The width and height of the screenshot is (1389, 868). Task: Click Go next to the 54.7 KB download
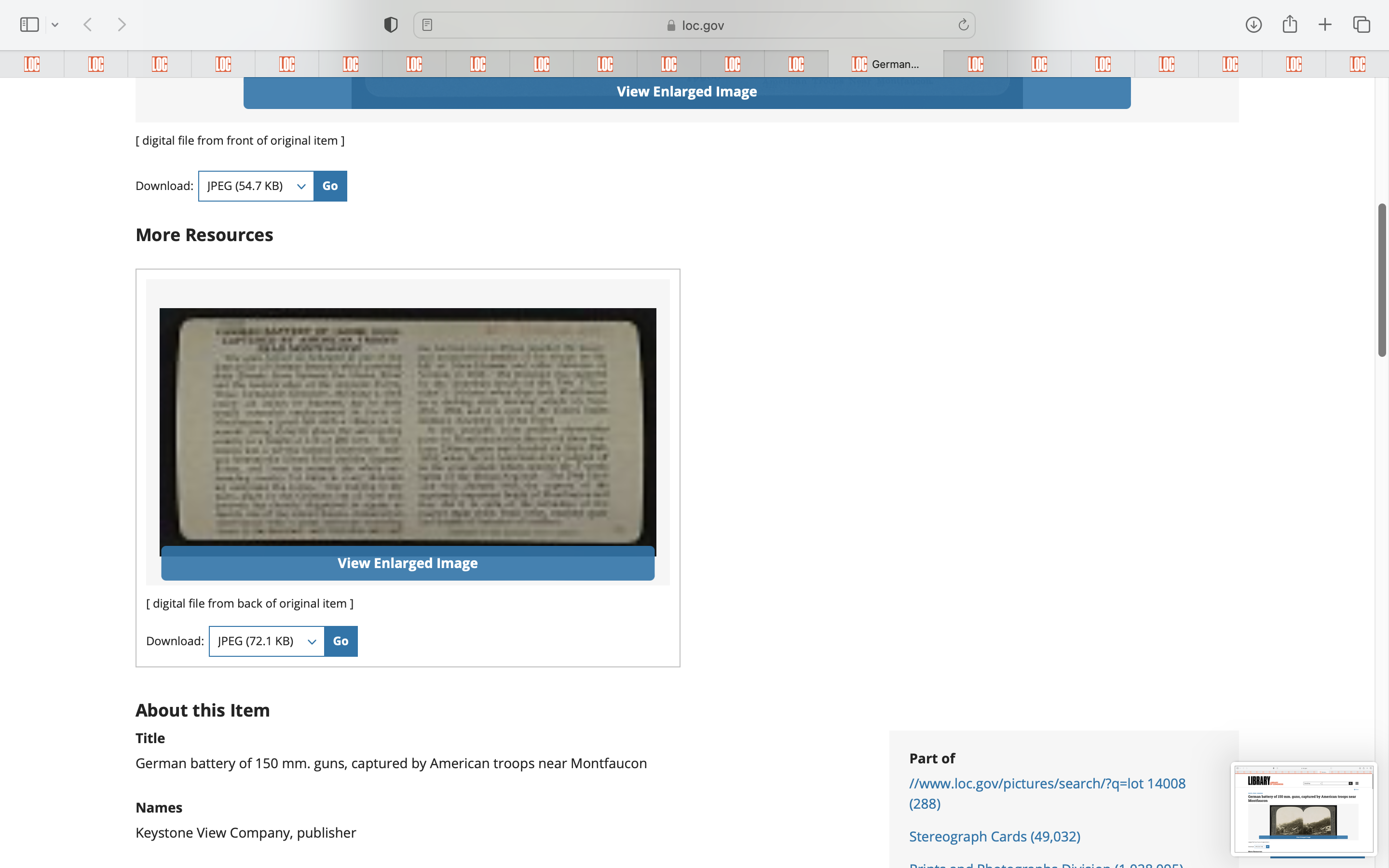tap(330, 186)
